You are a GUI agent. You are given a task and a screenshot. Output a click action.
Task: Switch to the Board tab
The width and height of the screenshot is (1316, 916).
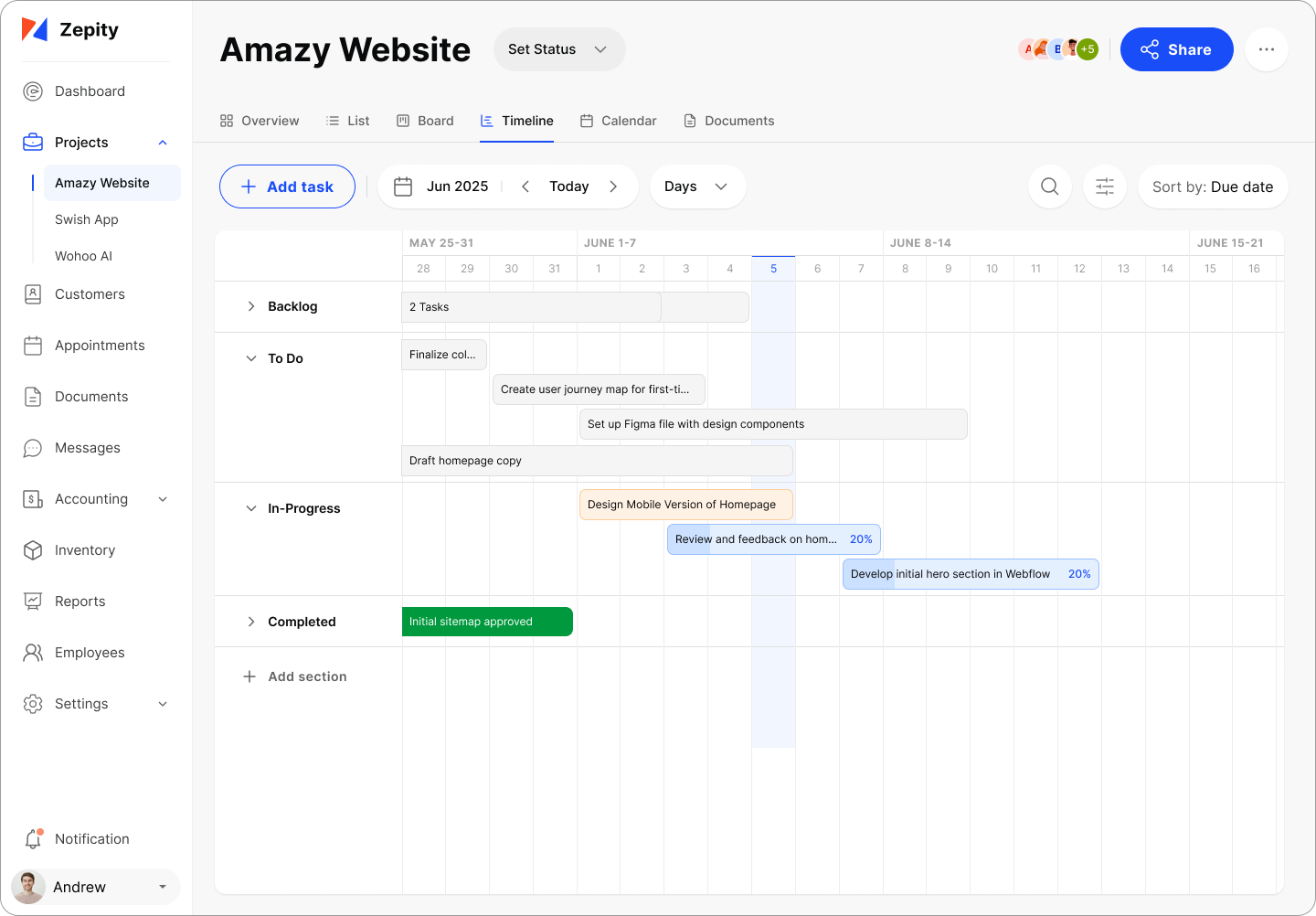[425, 121]
